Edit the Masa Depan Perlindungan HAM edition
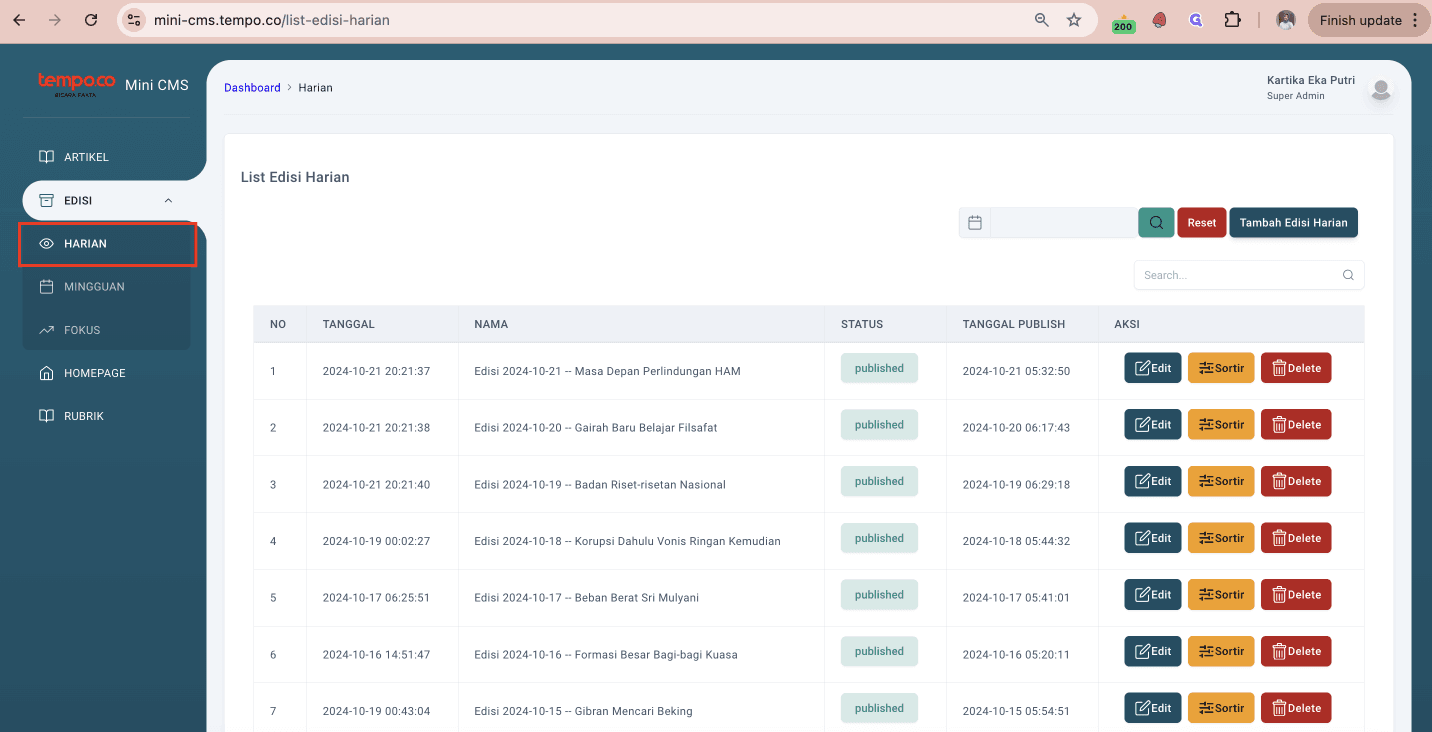Image resolution: width=1432 pixels, height=732 pixels. pyautogui.click(x=1153, y=368)
